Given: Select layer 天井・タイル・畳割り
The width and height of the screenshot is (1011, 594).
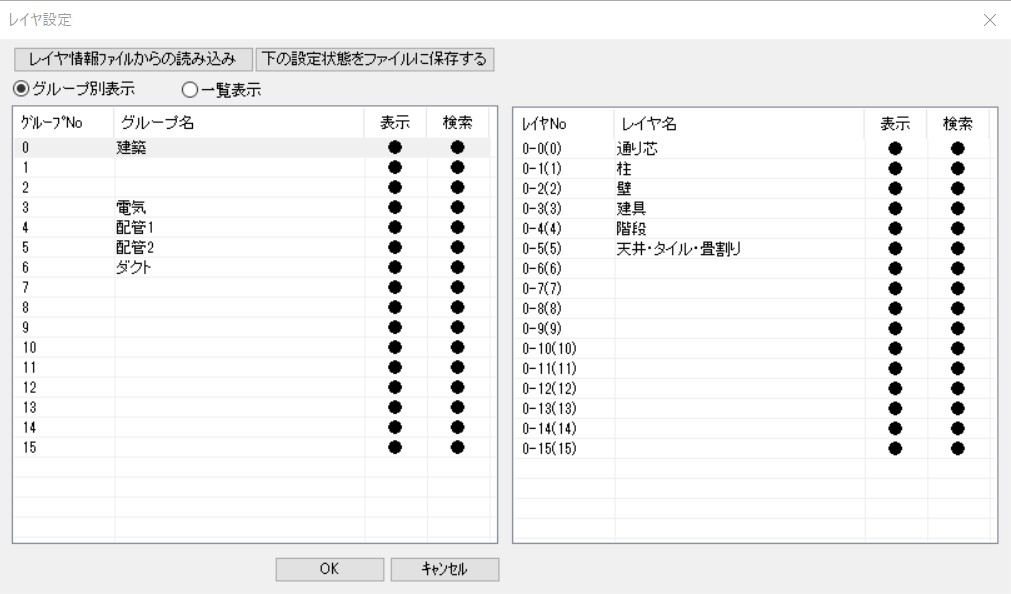Looking at the screenshot, I should click(x=752, y=248).
